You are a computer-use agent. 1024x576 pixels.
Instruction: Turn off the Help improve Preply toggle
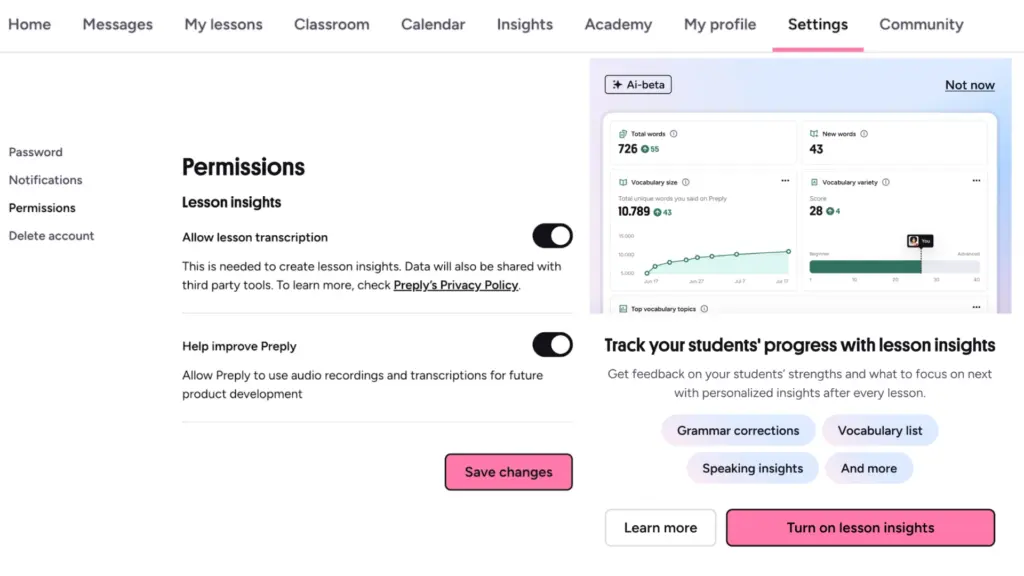click(x=552, y=345)
